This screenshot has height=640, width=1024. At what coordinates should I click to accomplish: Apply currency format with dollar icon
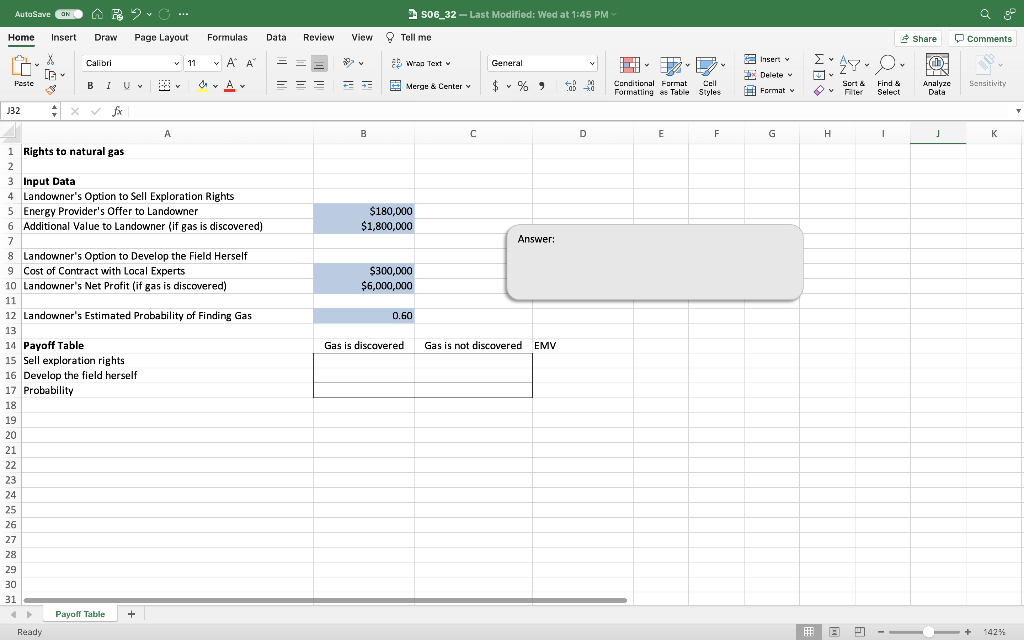pyautogui.click(x=496, y=86)
